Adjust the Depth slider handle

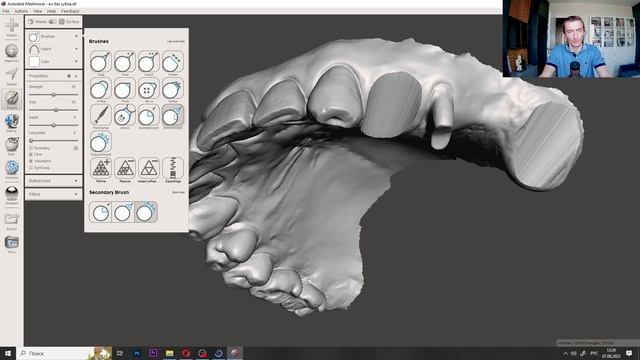[x=53, y=125]
